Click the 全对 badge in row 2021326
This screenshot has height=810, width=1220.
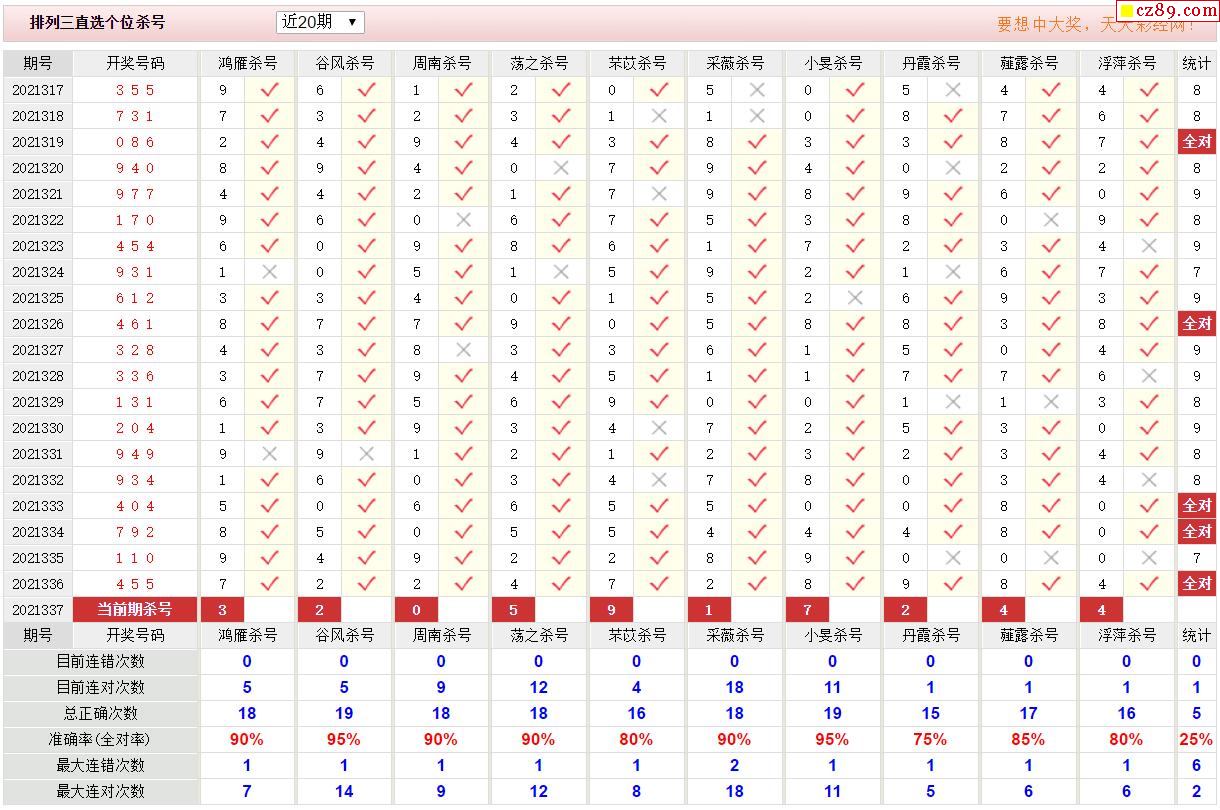1197,324
